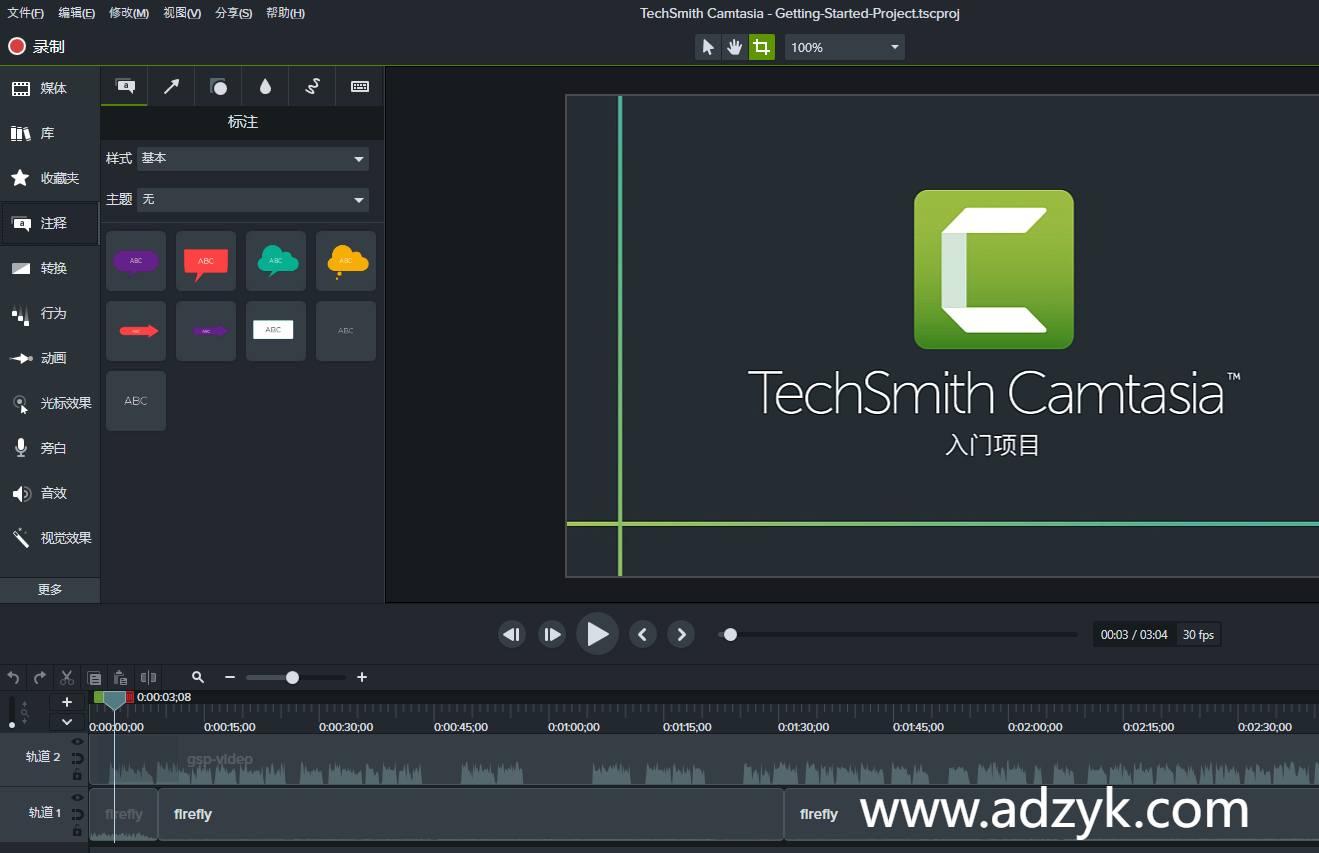The height and width of the screenshot is (853, 1319).
Task: Select the Arrows and Lines annotation tab
Action: (170, 86)
